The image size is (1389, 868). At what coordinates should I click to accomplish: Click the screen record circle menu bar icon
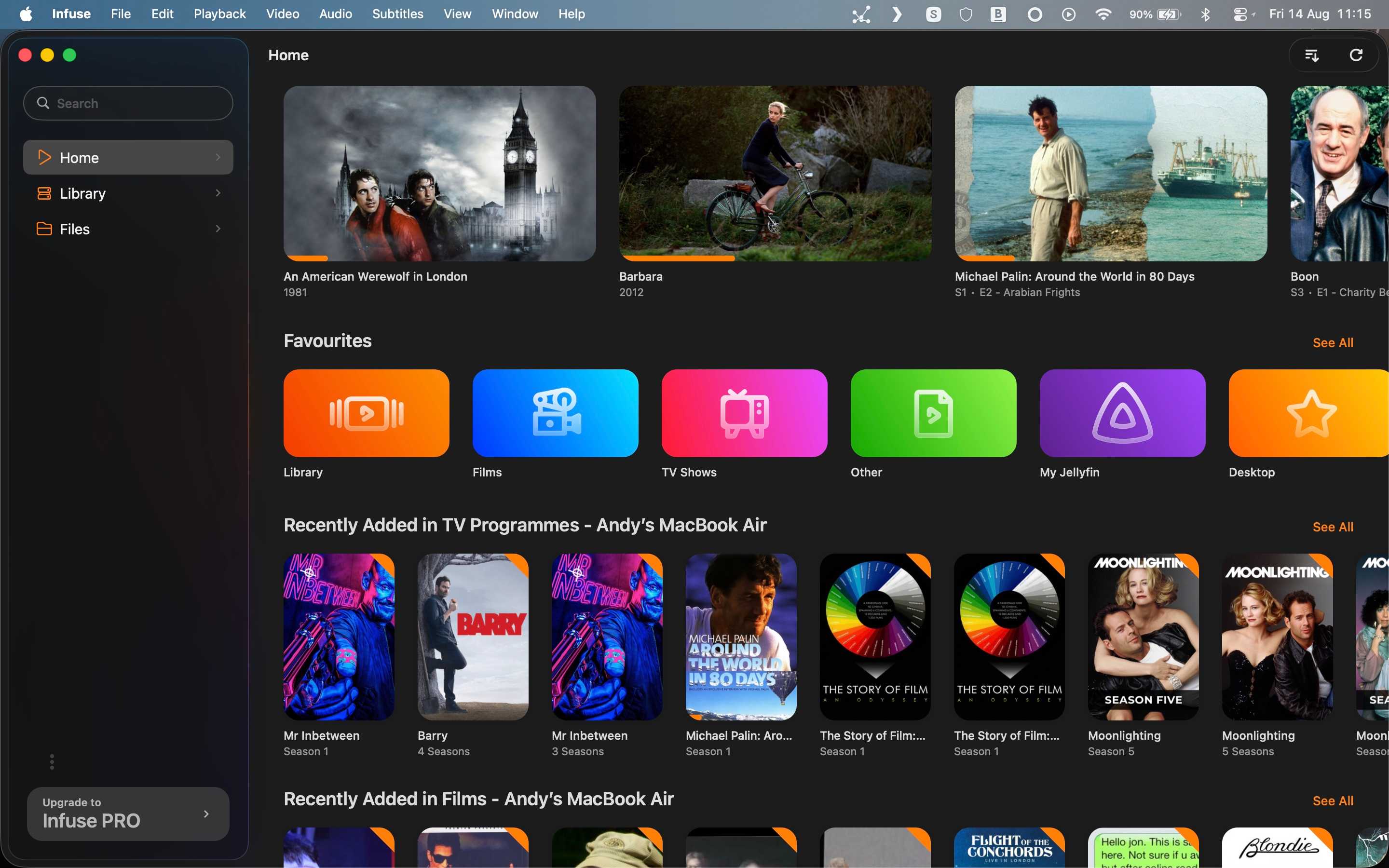point(1035,14)
